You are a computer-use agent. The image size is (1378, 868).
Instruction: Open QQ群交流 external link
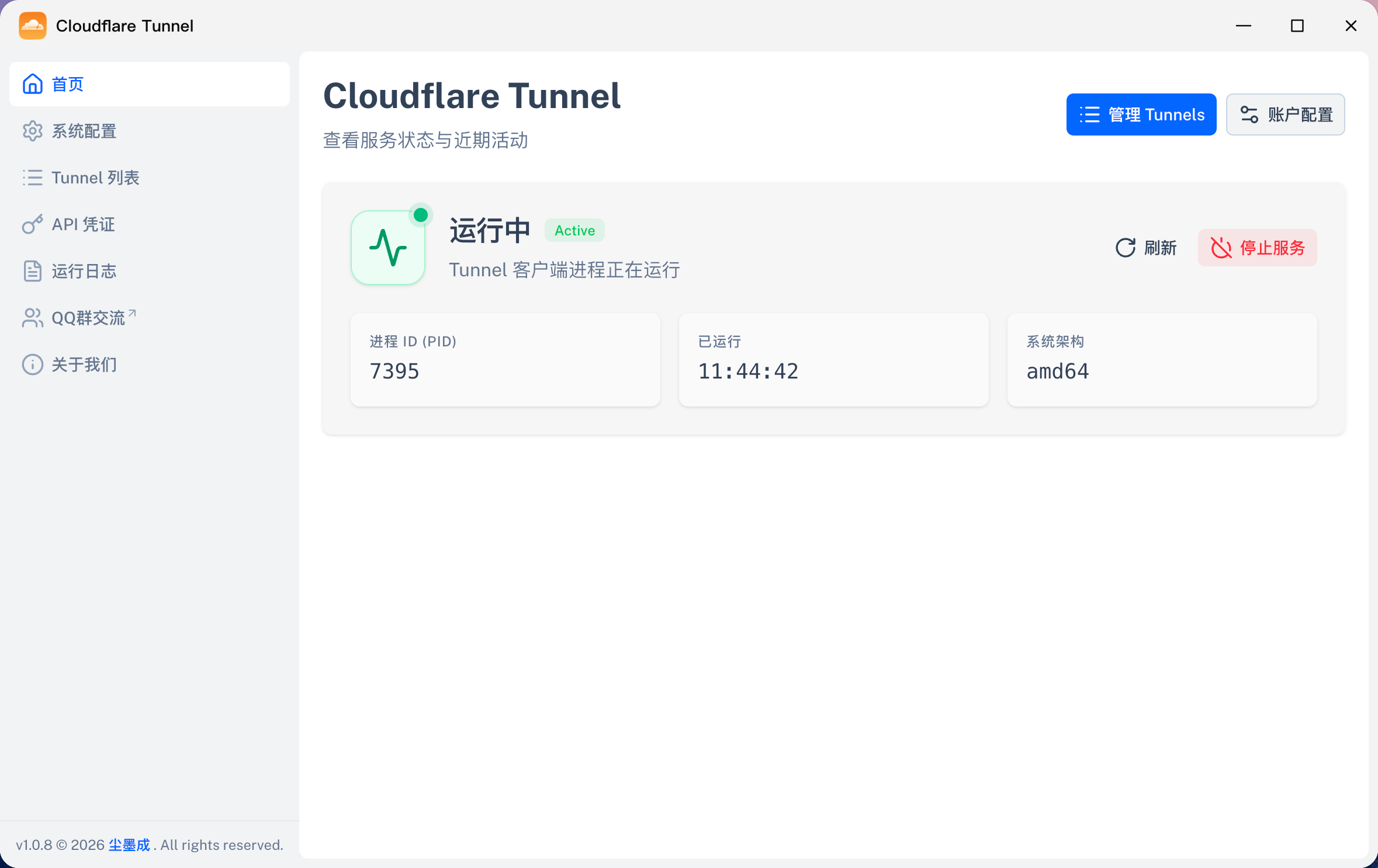click(x=150, y=318)
